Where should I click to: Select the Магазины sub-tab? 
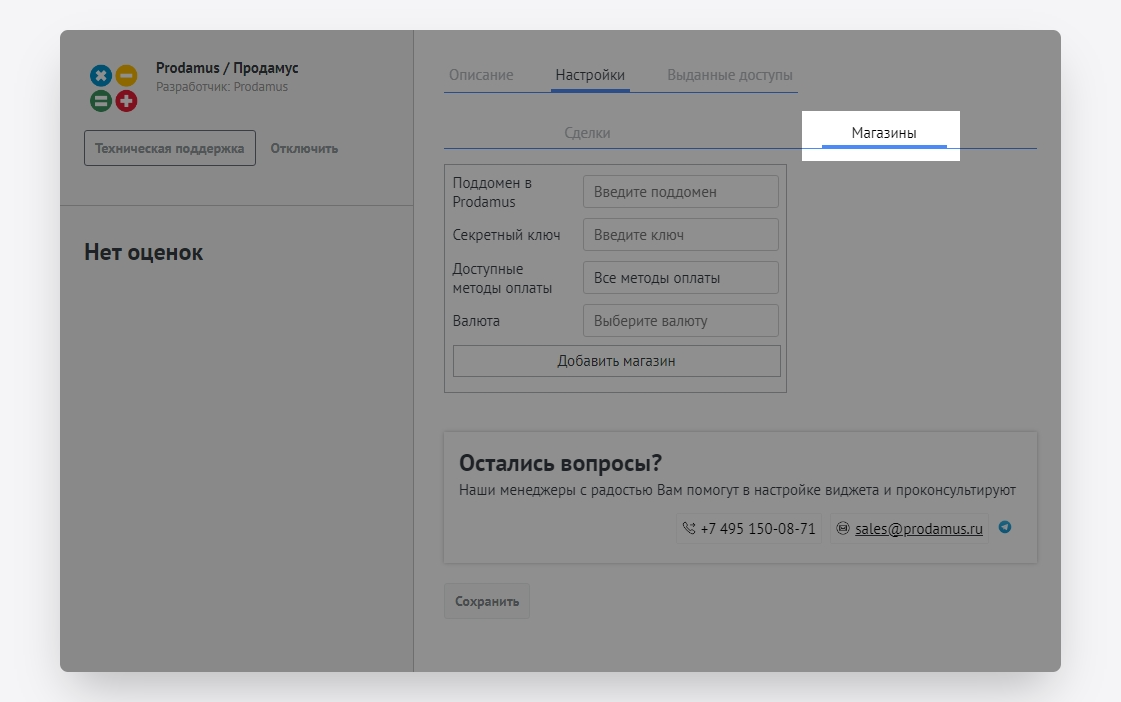pos(883,133)
